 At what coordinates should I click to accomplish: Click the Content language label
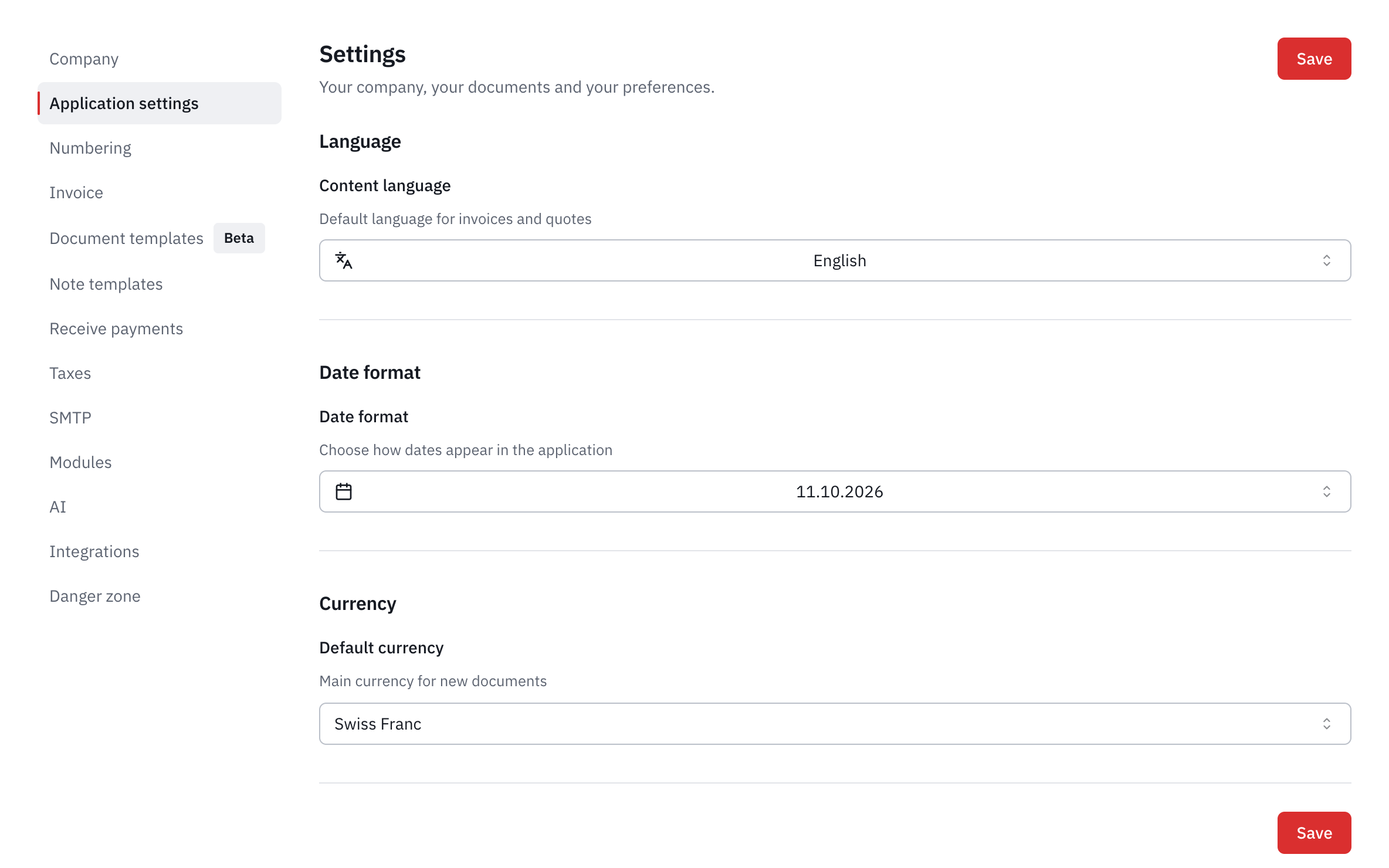point(385,186)
